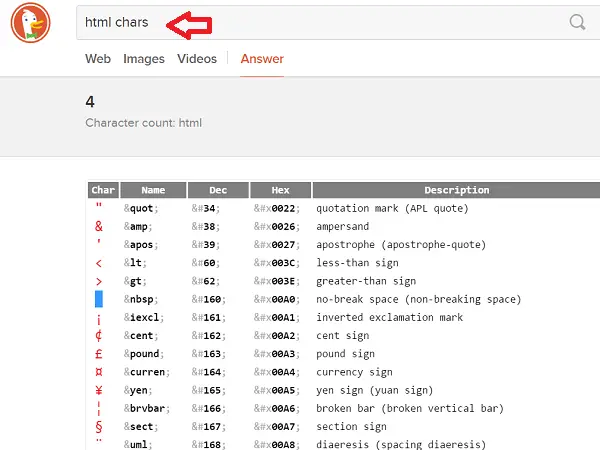Click the 'ampersand' description
Viewport: 600px width, 450px height.
click(x=342, y=227)
